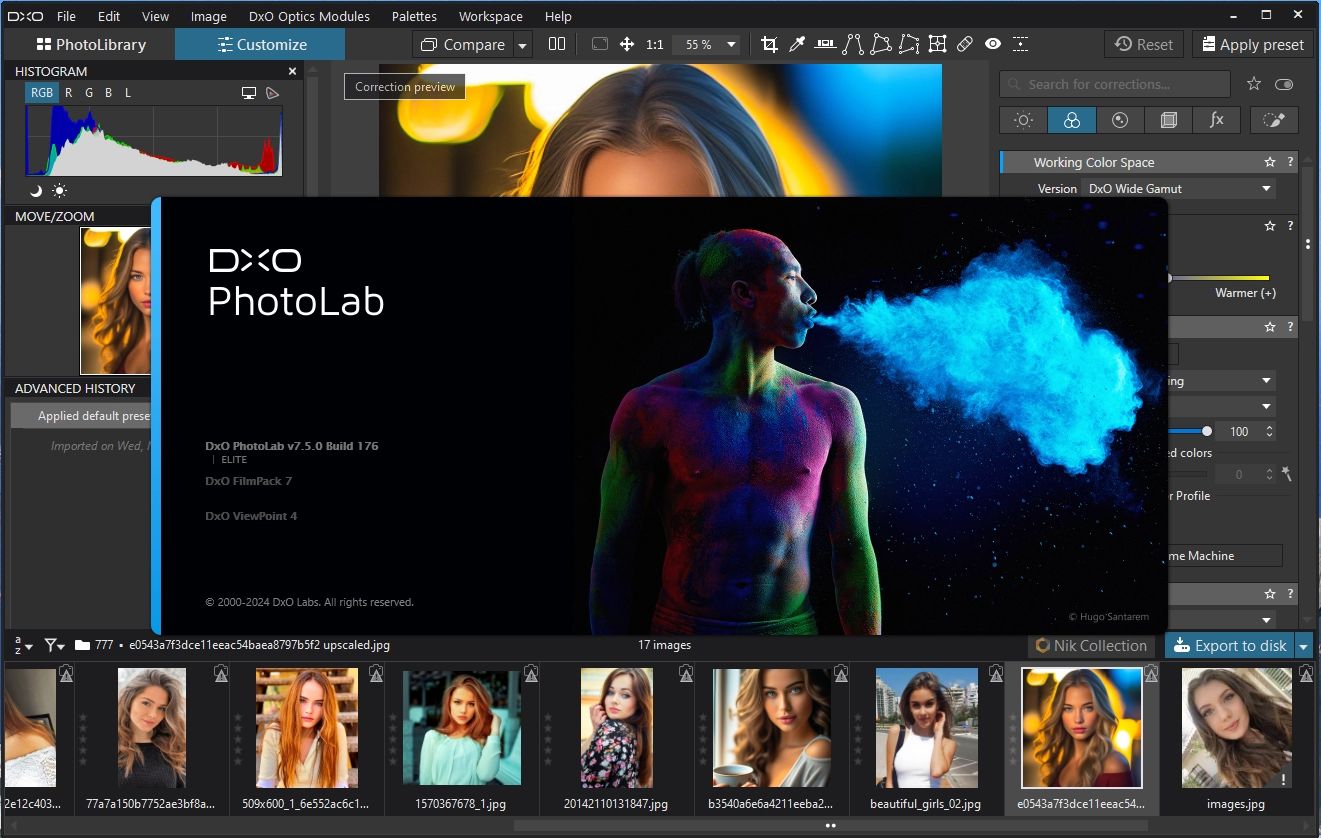Switch to the PhotoLibrary tab
Screen dimensions: 1321x838
click(x=90, y=44)
